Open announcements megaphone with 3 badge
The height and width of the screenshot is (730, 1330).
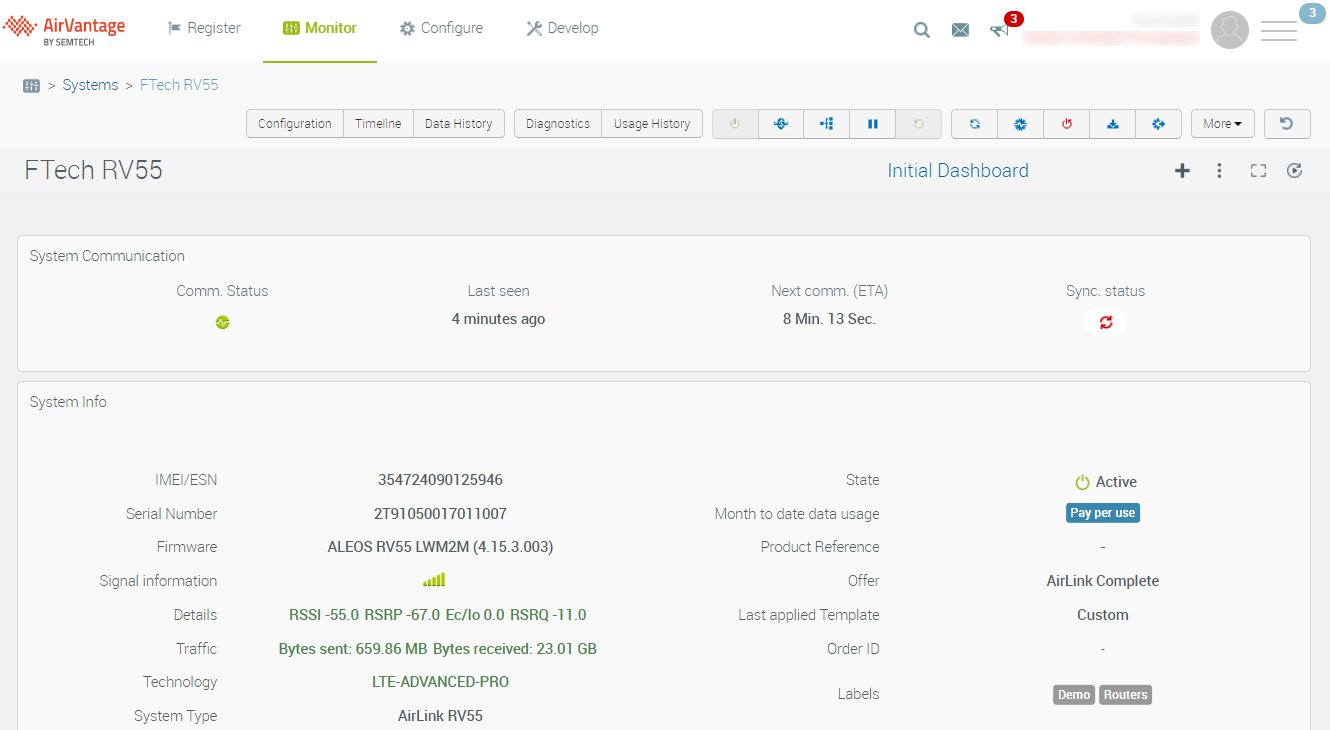999,30
